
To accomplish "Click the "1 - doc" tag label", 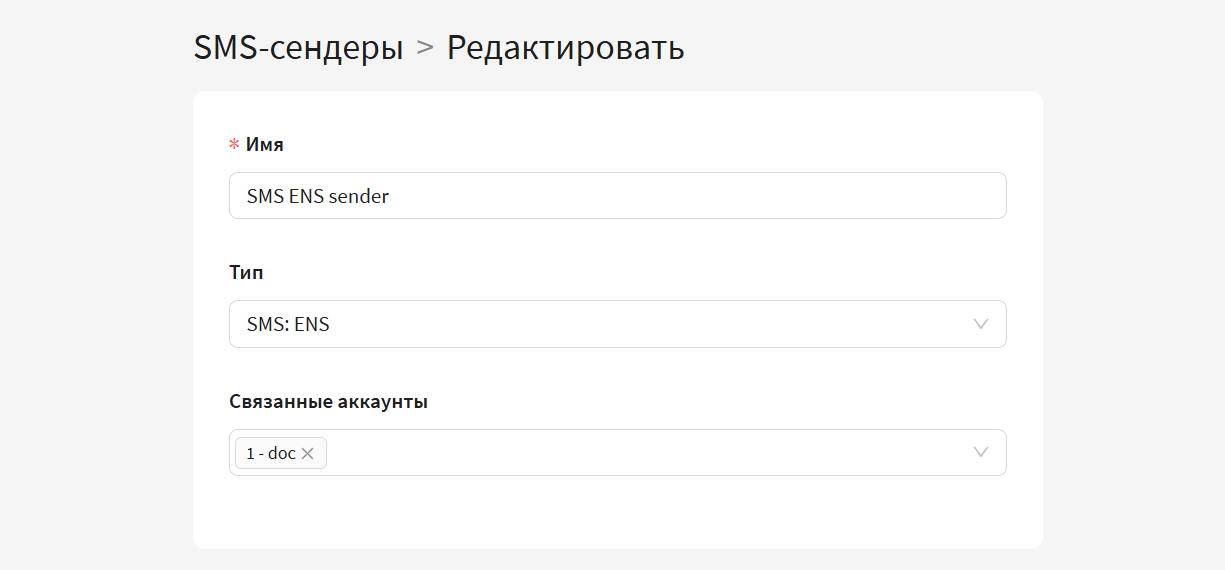I will point(271,454).
